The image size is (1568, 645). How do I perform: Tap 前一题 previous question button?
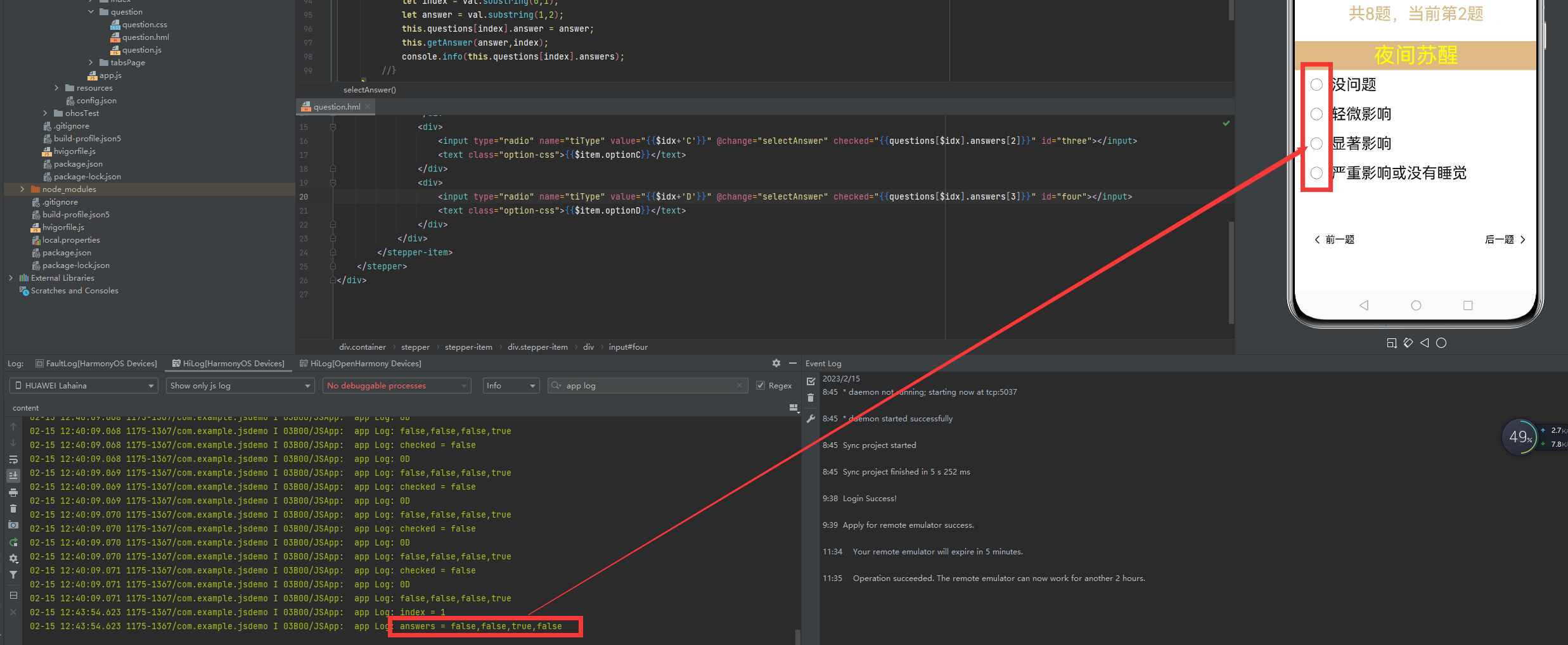pyautogui.click(x=1335, y=239)
